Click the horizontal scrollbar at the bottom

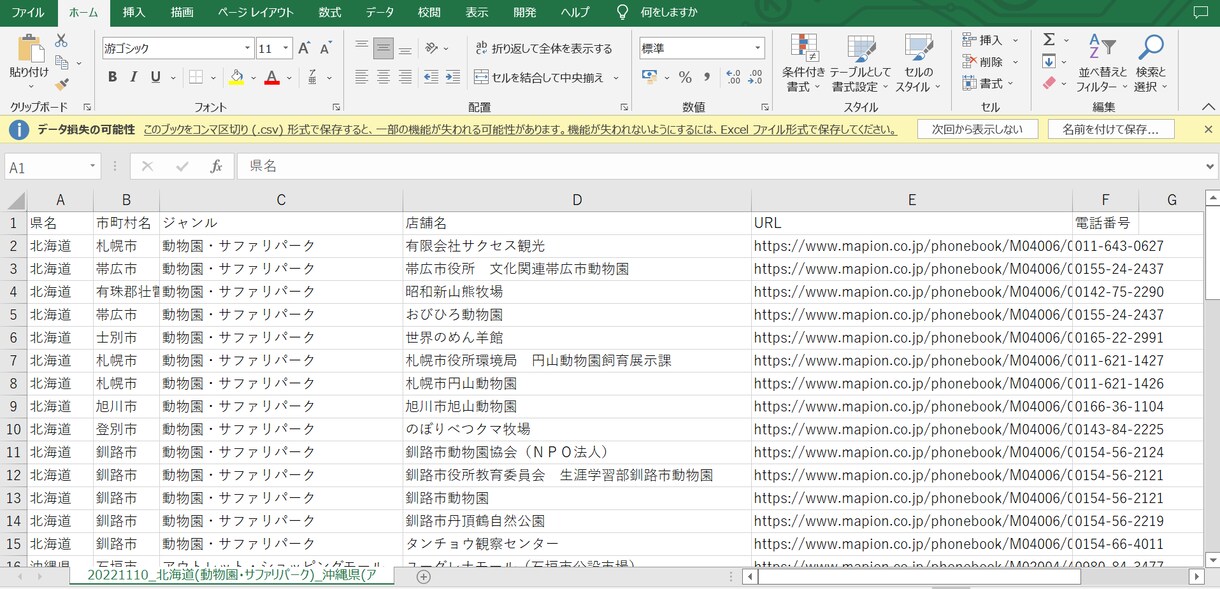point(972,577)
